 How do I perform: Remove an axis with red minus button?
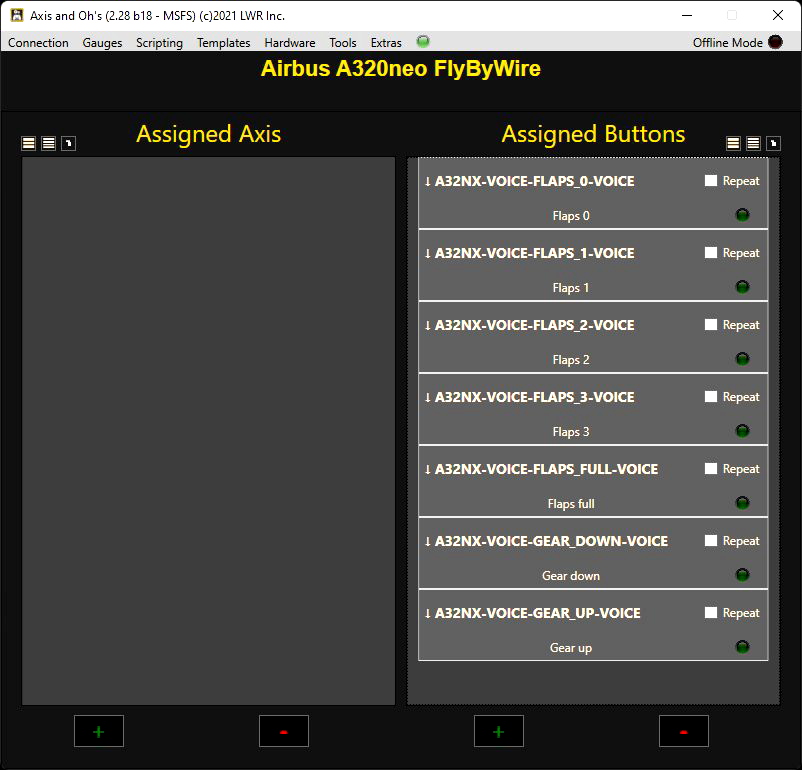(284, 731)
